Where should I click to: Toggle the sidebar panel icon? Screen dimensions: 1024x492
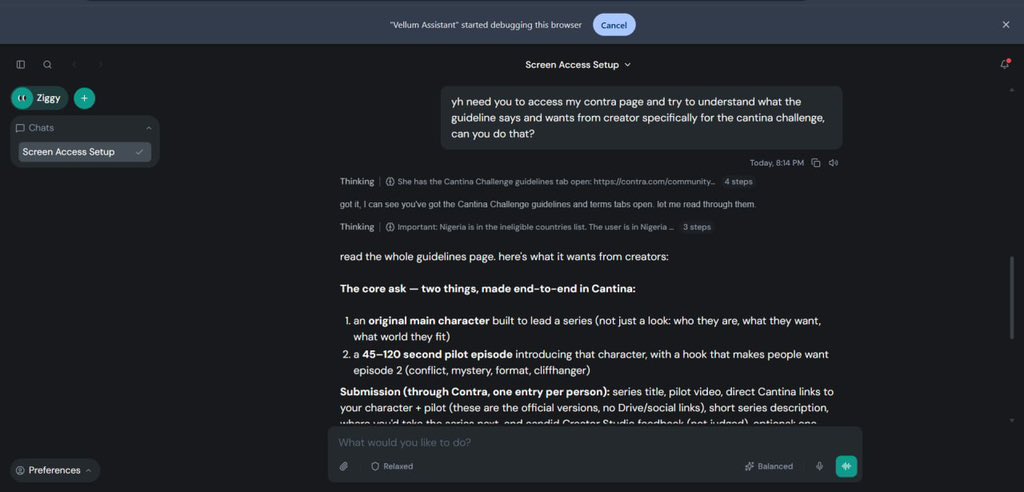[x=21, y=65]
